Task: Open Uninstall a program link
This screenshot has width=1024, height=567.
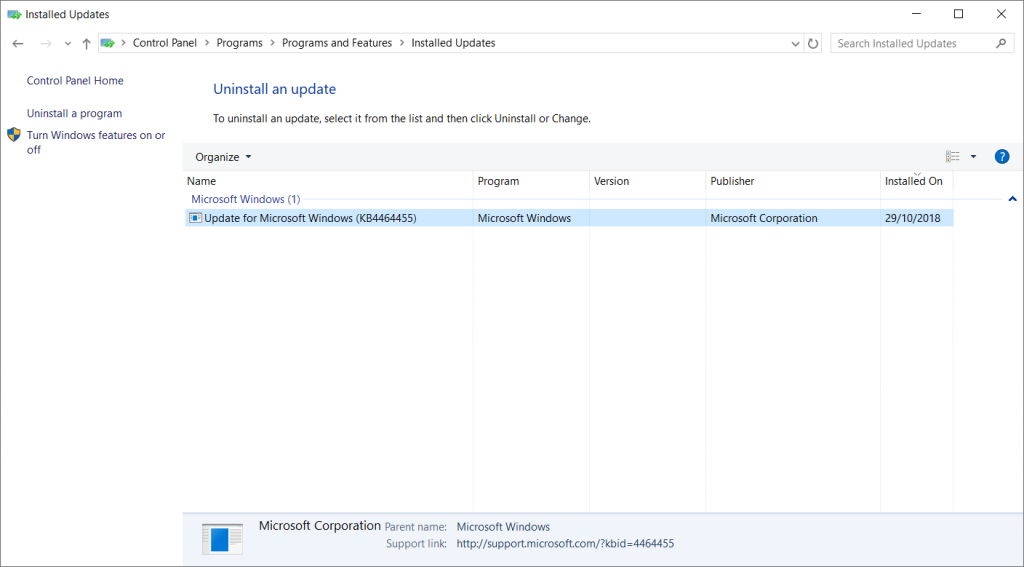Action: pos(74,114)
